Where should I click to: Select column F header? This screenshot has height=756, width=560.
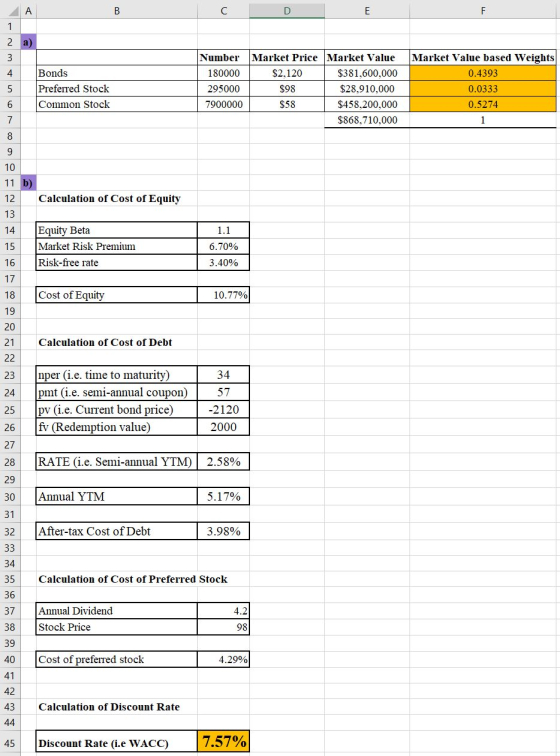(x=483, y=10)
